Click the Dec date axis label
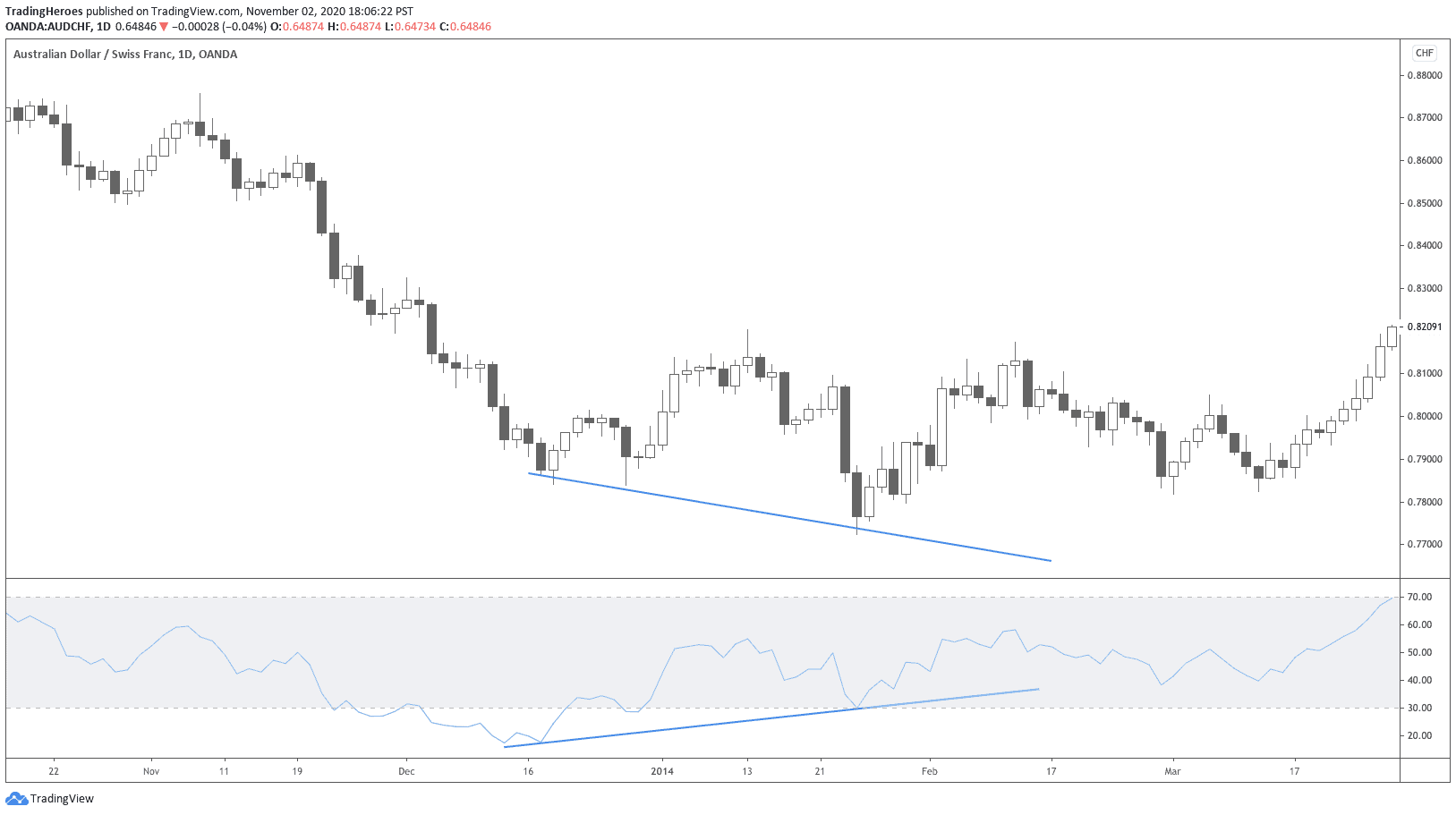Screen dimensions: 1456x815 tap(406, 771)
